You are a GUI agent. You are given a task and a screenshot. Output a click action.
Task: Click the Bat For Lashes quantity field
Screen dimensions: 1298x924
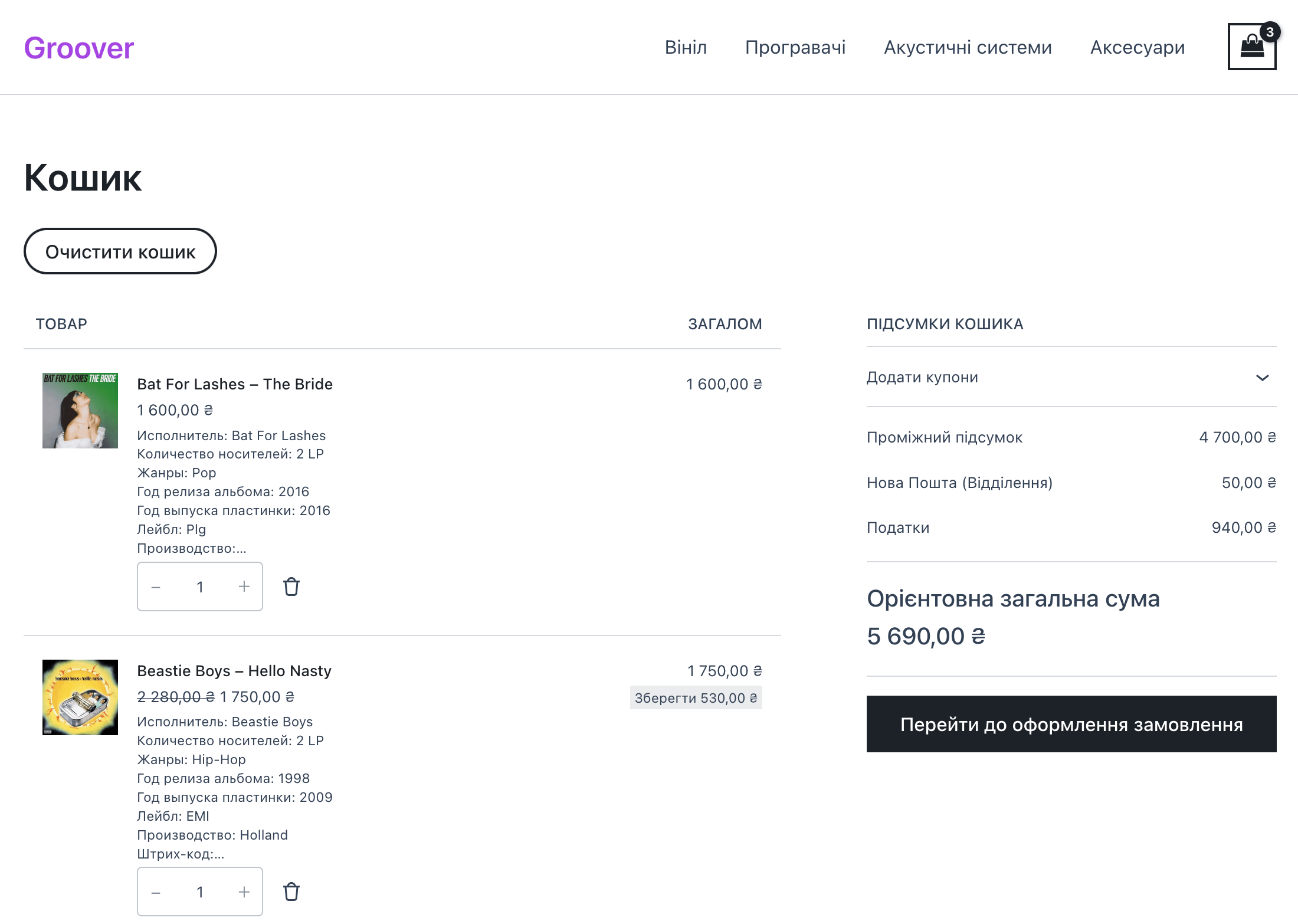pyautogui.click(x=200, y=586)
